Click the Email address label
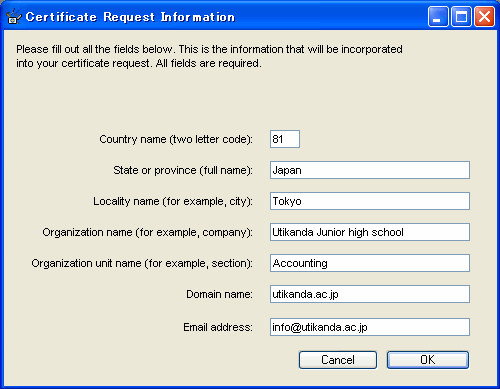Screen dimensions: 500x389 [218, 327]
